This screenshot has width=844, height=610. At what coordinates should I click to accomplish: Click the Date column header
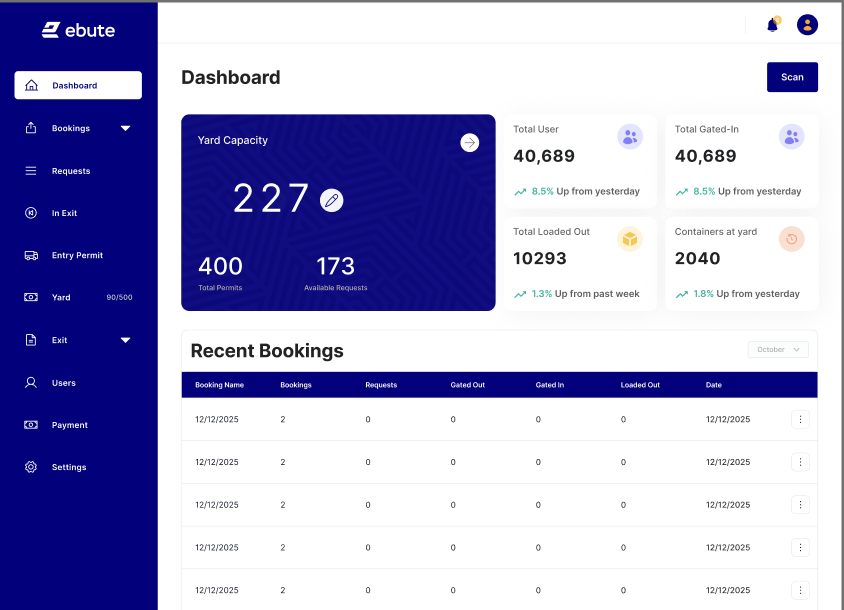pos(713,385)
